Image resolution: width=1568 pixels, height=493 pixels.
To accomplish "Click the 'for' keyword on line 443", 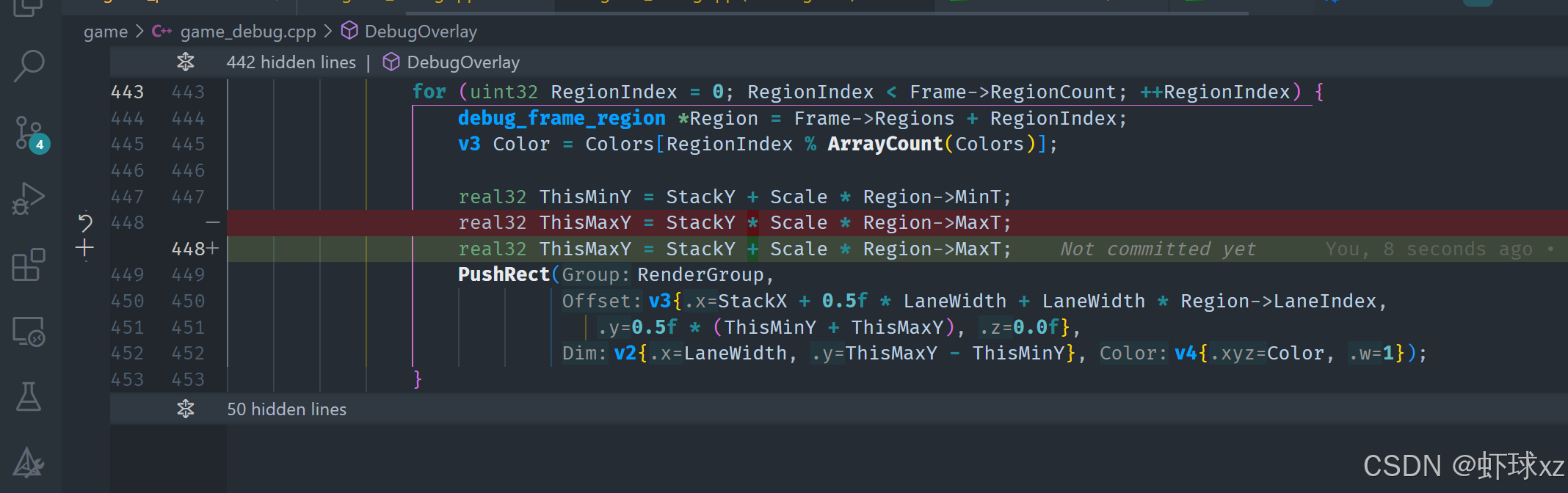I will point(429,92).
